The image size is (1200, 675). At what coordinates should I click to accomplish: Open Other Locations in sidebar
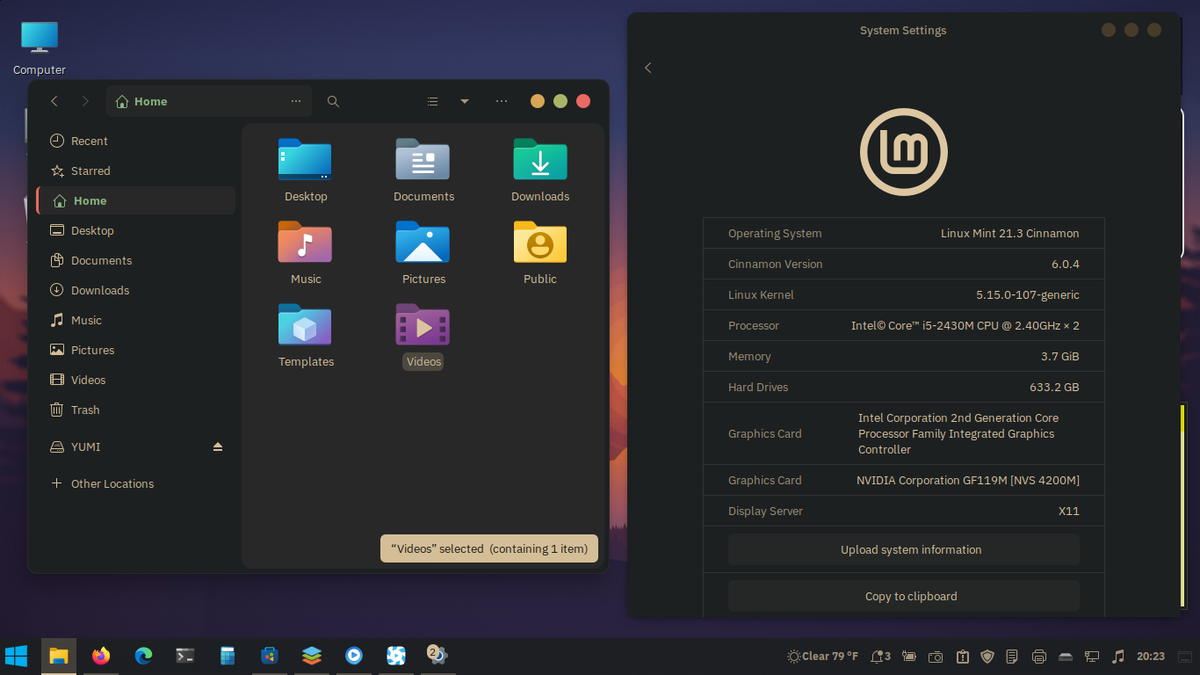(x=112, y=484)
